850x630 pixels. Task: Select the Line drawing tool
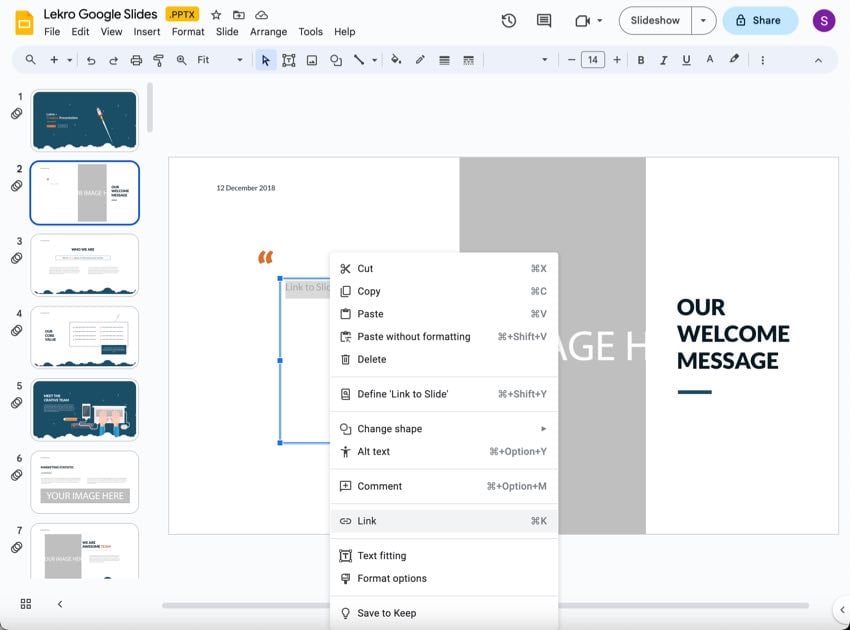coord(359,60)
